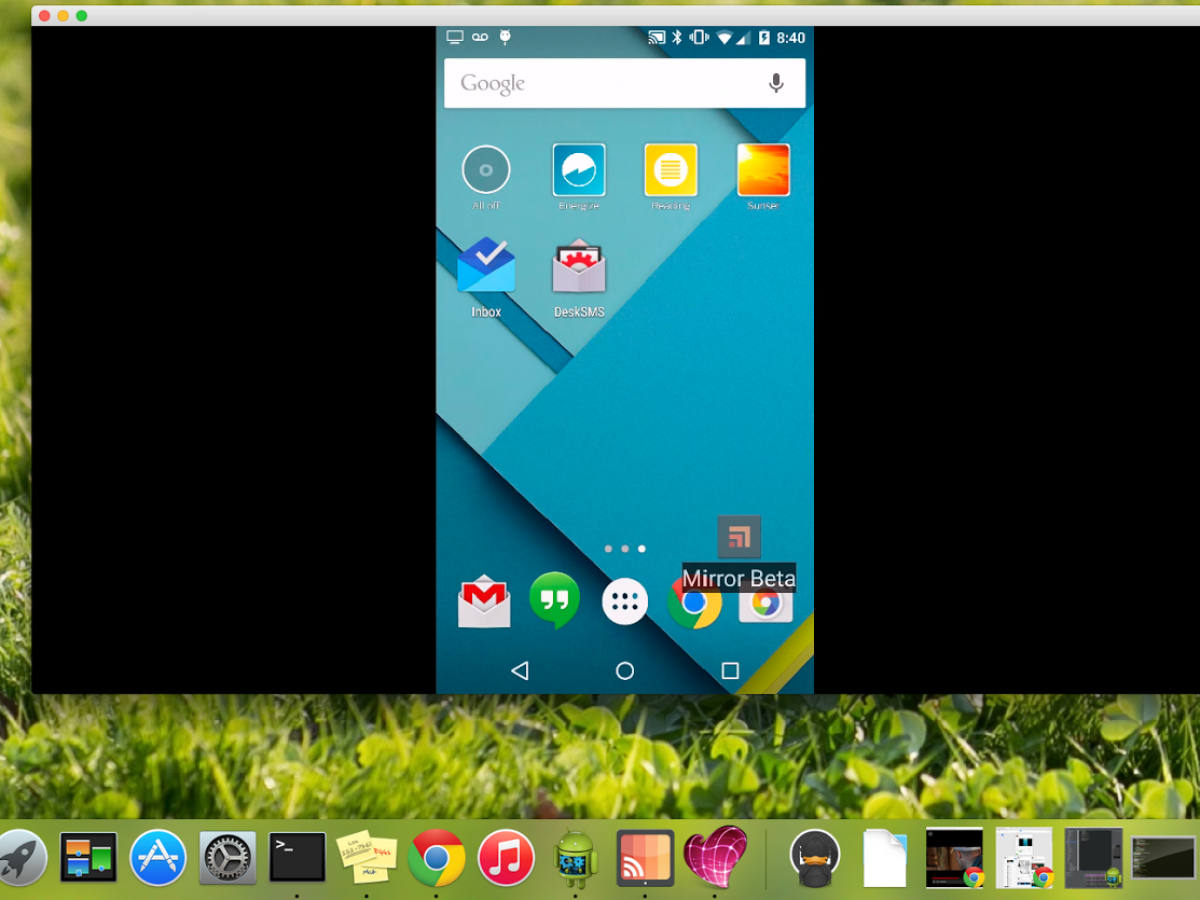Click the green zoom window button
1200x900 pixels.
pos(82,16)
